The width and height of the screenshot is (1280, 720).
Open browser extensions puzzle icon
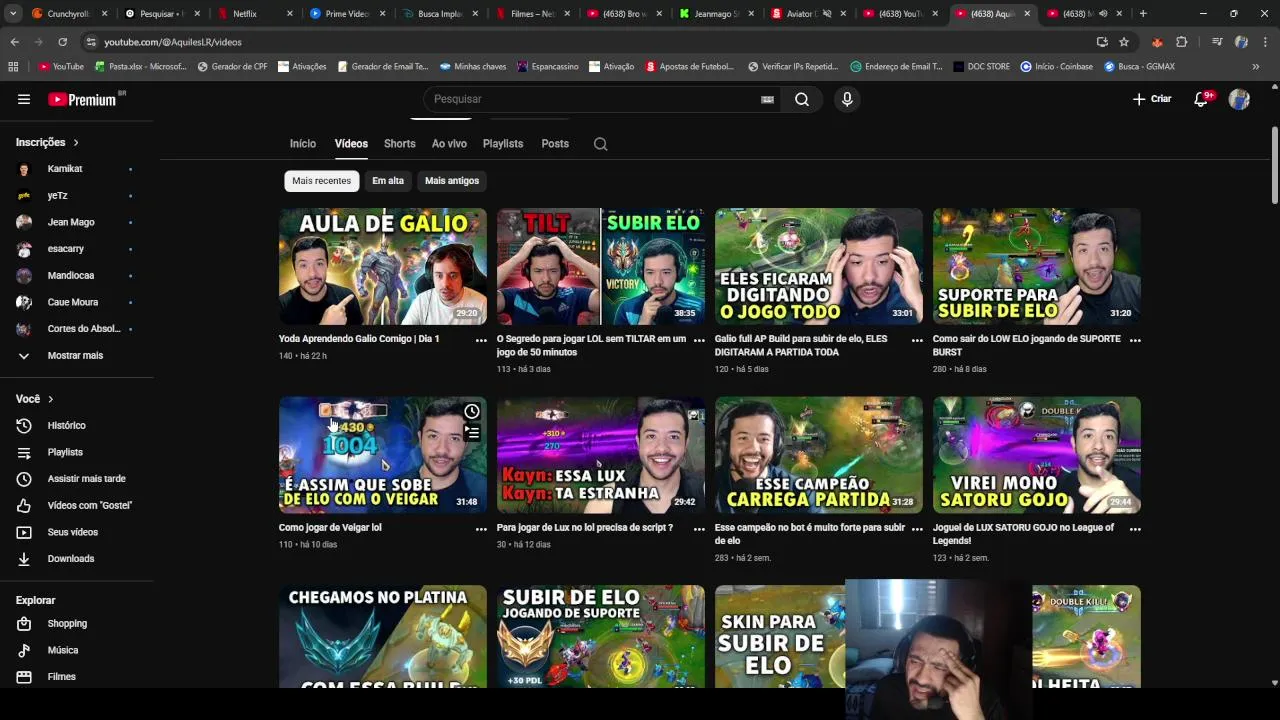coord(1182,42)
